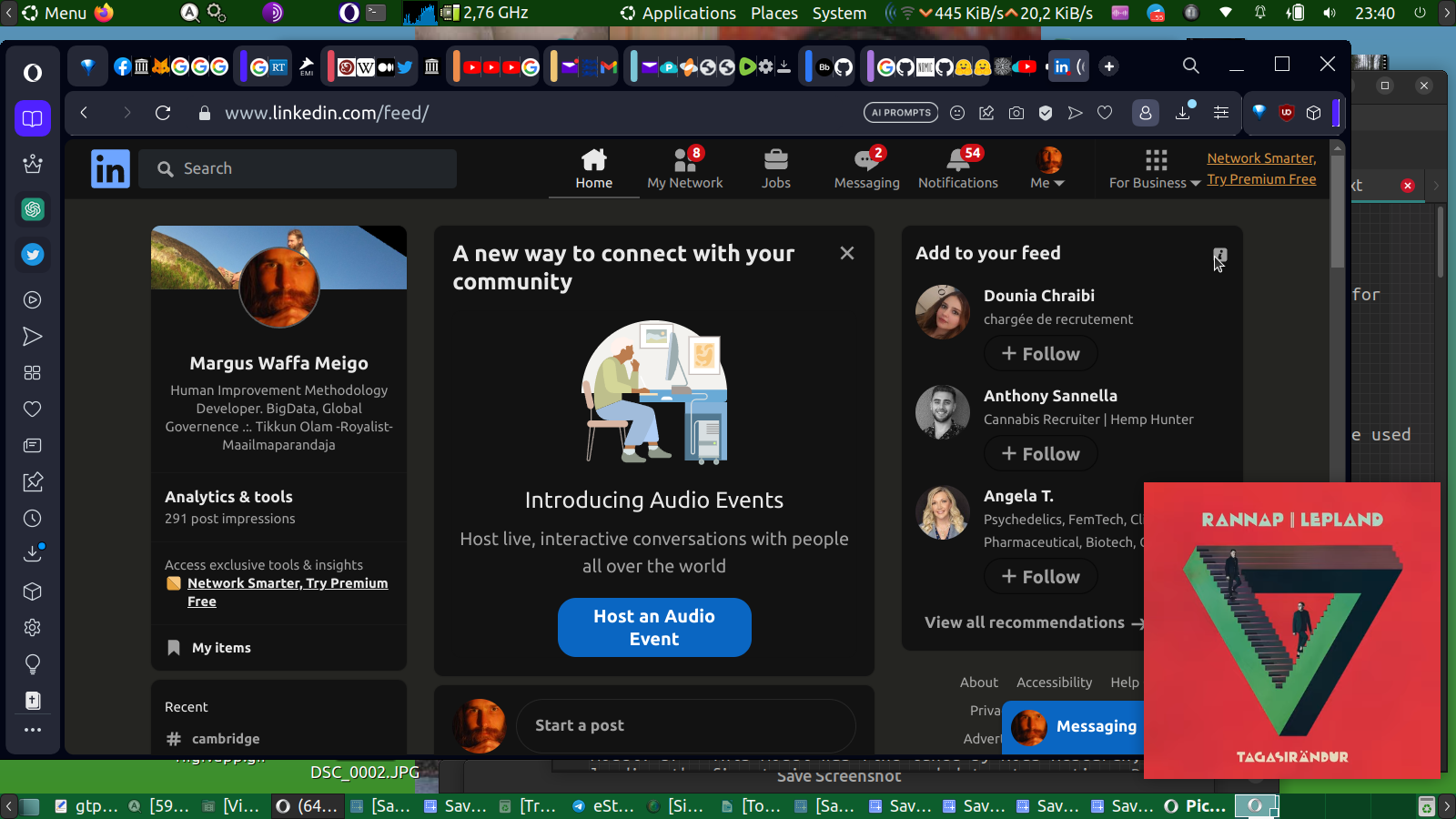
Task: Click the Accessibility footer link
Action: pyautogui.click(x=1054, y=682)
